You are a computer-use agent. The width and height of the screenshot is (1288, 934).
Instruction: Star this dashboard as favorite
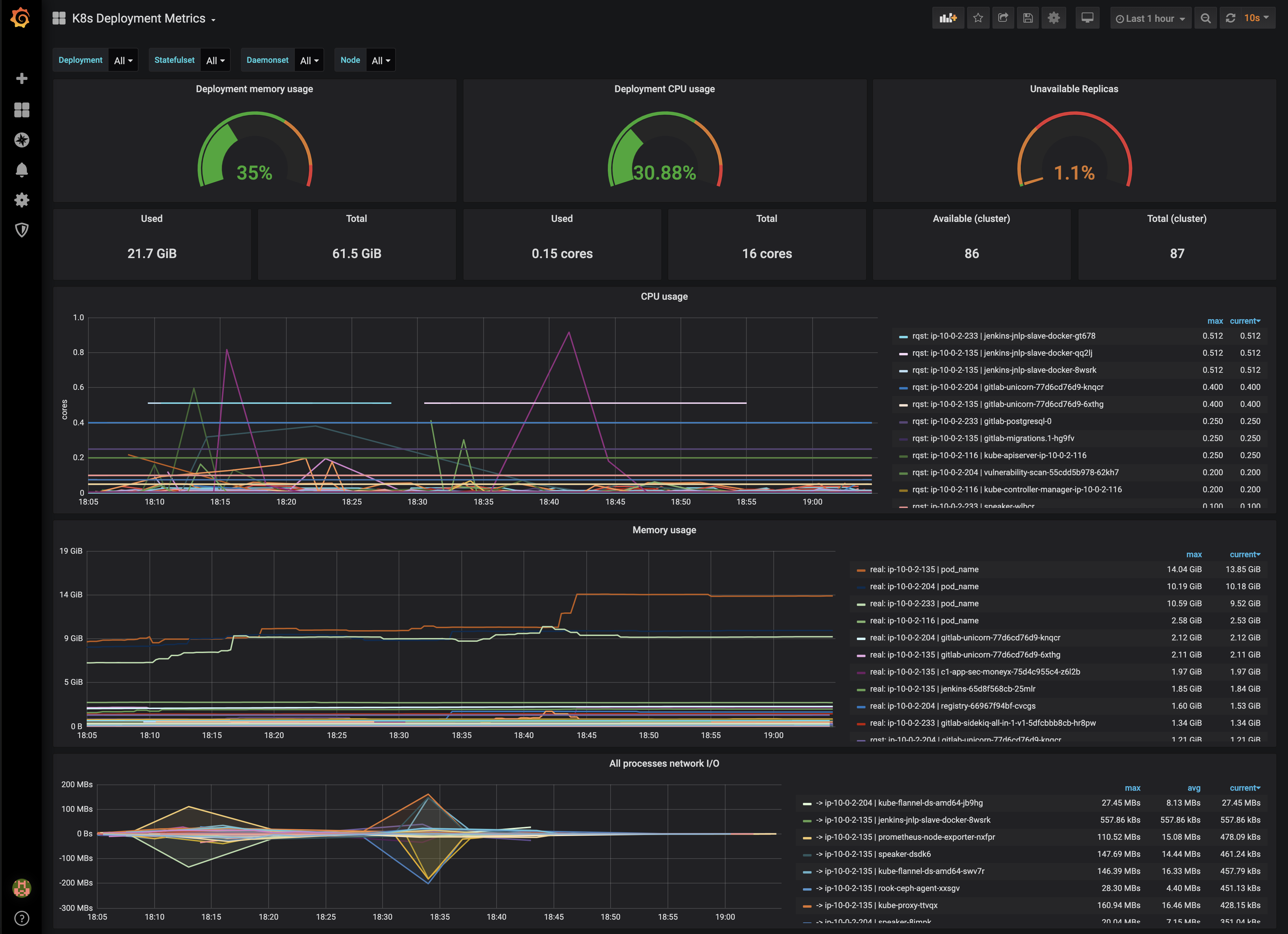(978, 18)
